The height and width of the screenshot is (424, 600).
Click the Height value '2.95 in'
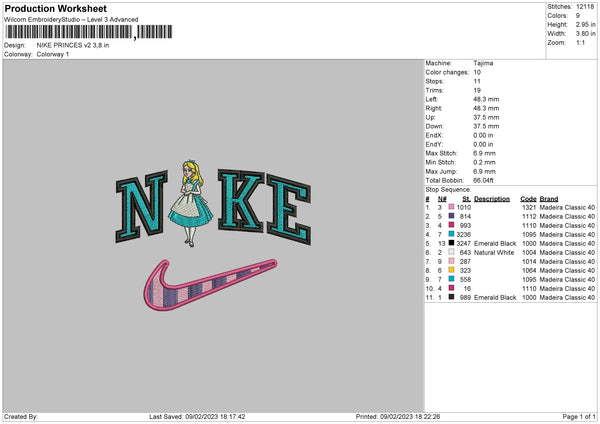click(x=585, y=24)
